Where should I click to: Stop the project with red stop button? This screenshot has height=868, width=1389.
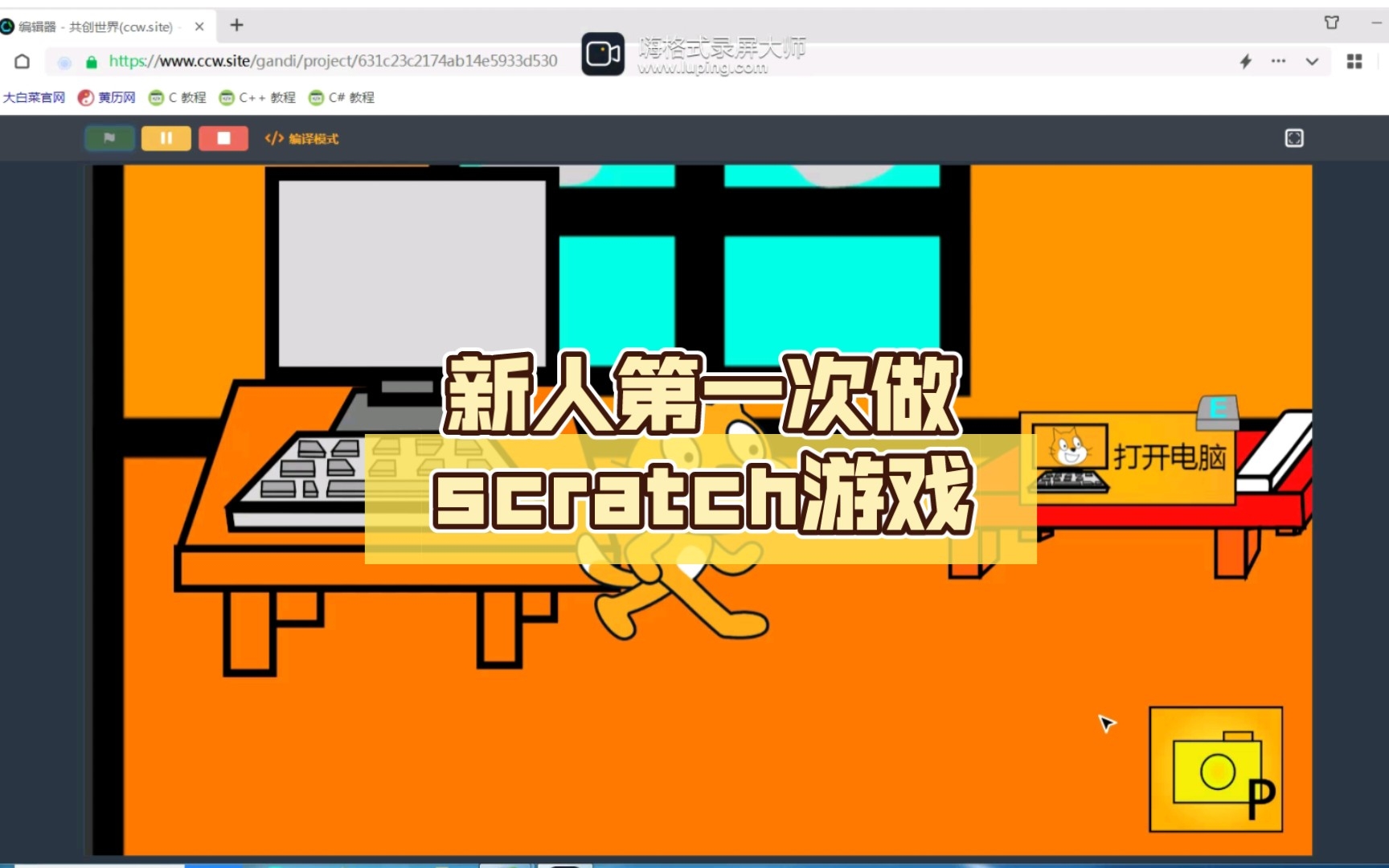[x=223, y=137]
